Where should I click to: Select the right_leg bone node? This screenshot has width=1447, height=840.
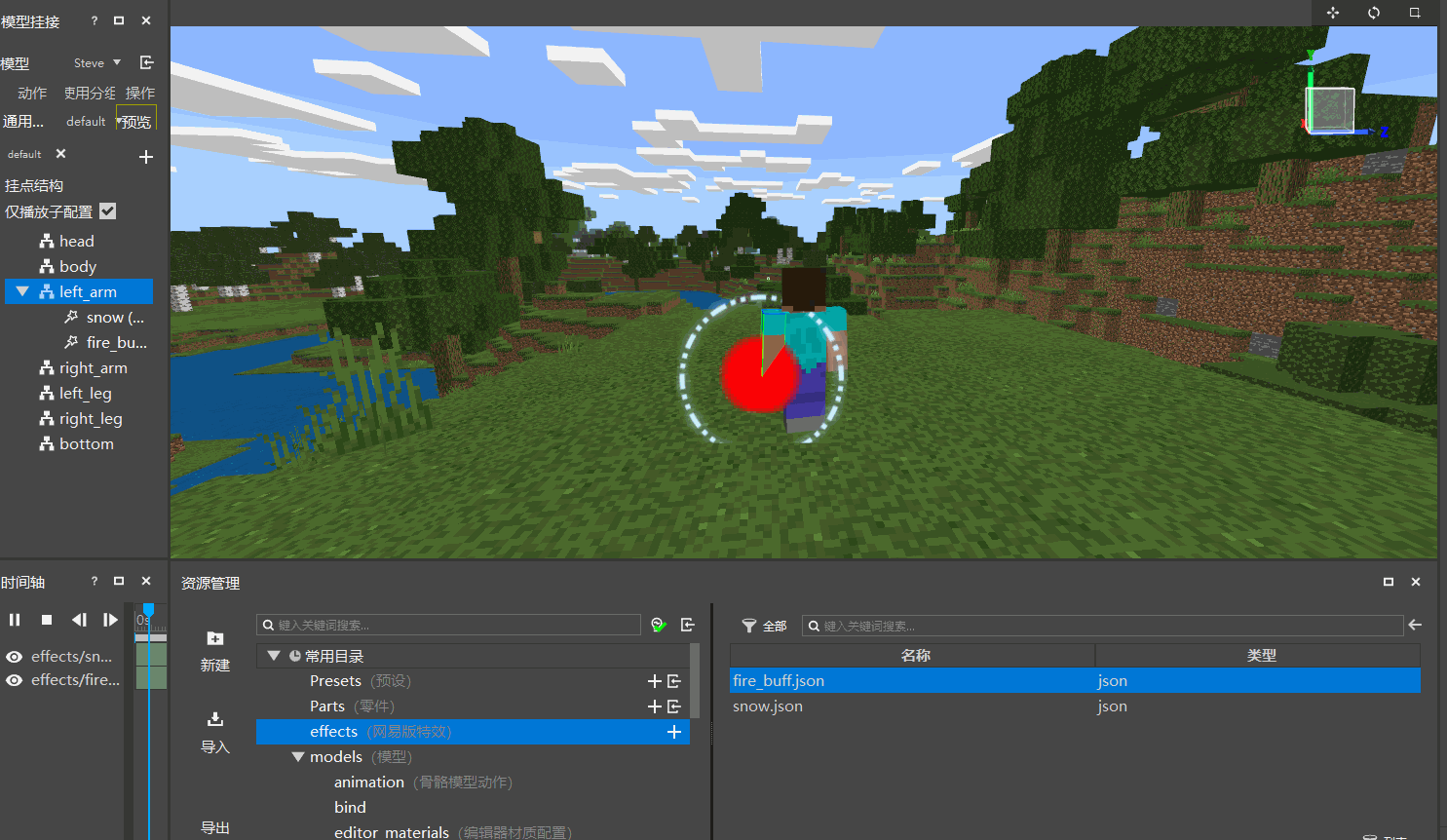81,418
